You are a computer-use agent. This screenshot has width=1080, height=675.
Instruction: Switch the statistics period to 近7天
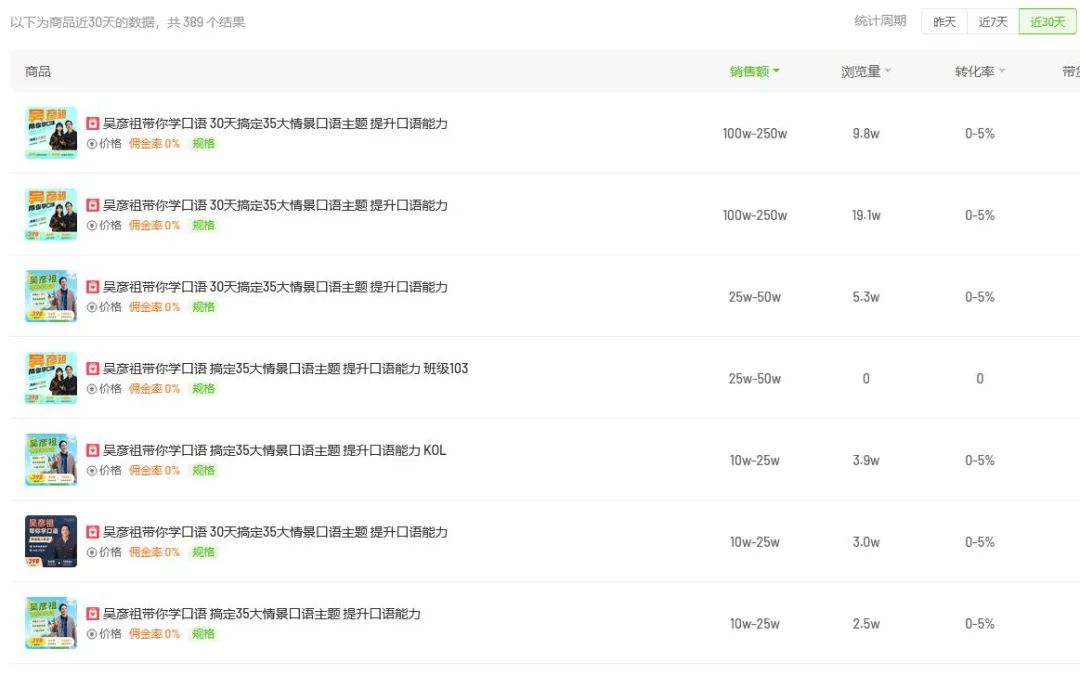(993, 22)
